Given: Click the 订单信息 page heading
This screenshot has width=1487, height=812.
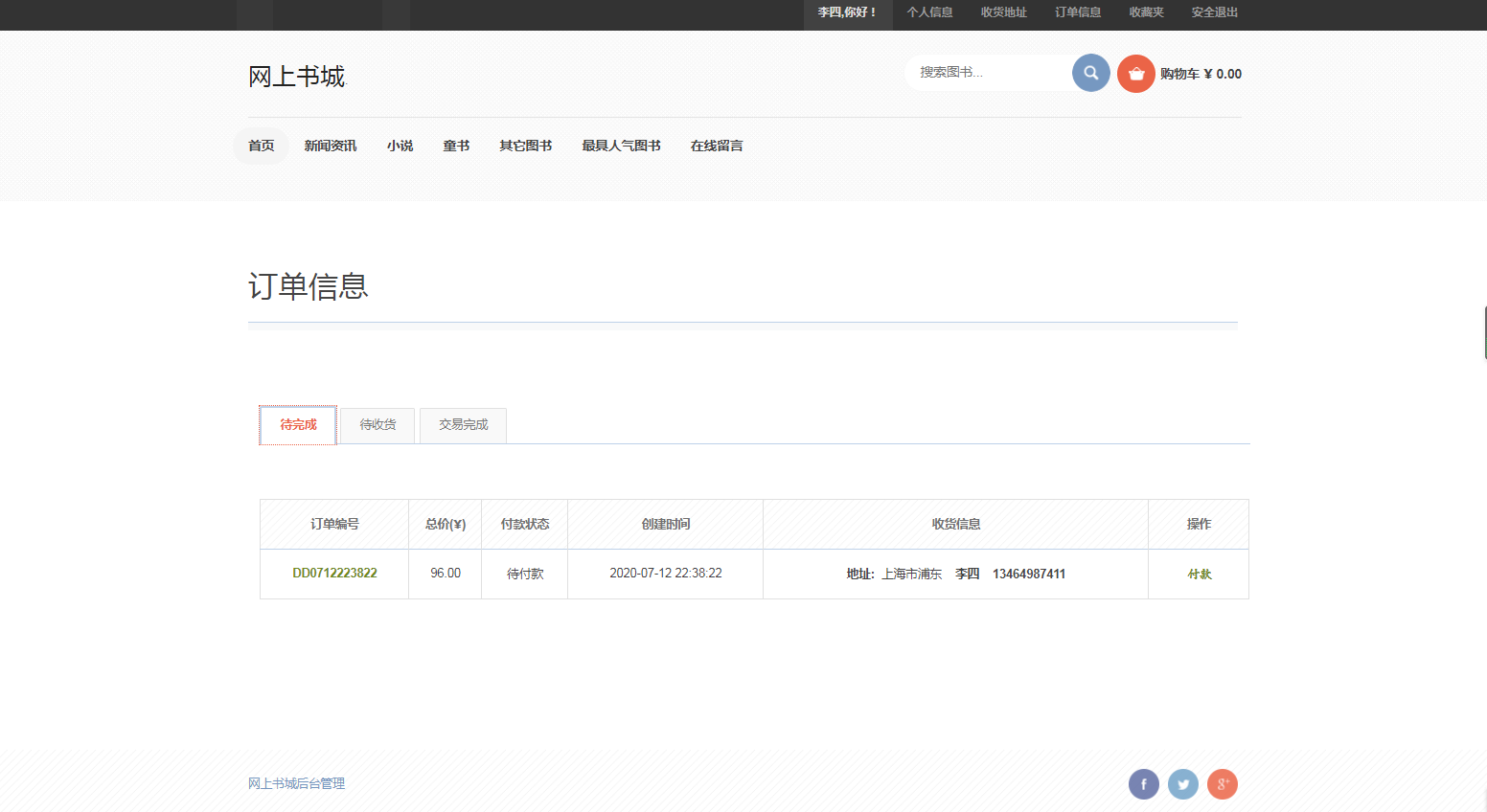Looking at the screenshot, I should pyautogui.click(x=309, y=286).
